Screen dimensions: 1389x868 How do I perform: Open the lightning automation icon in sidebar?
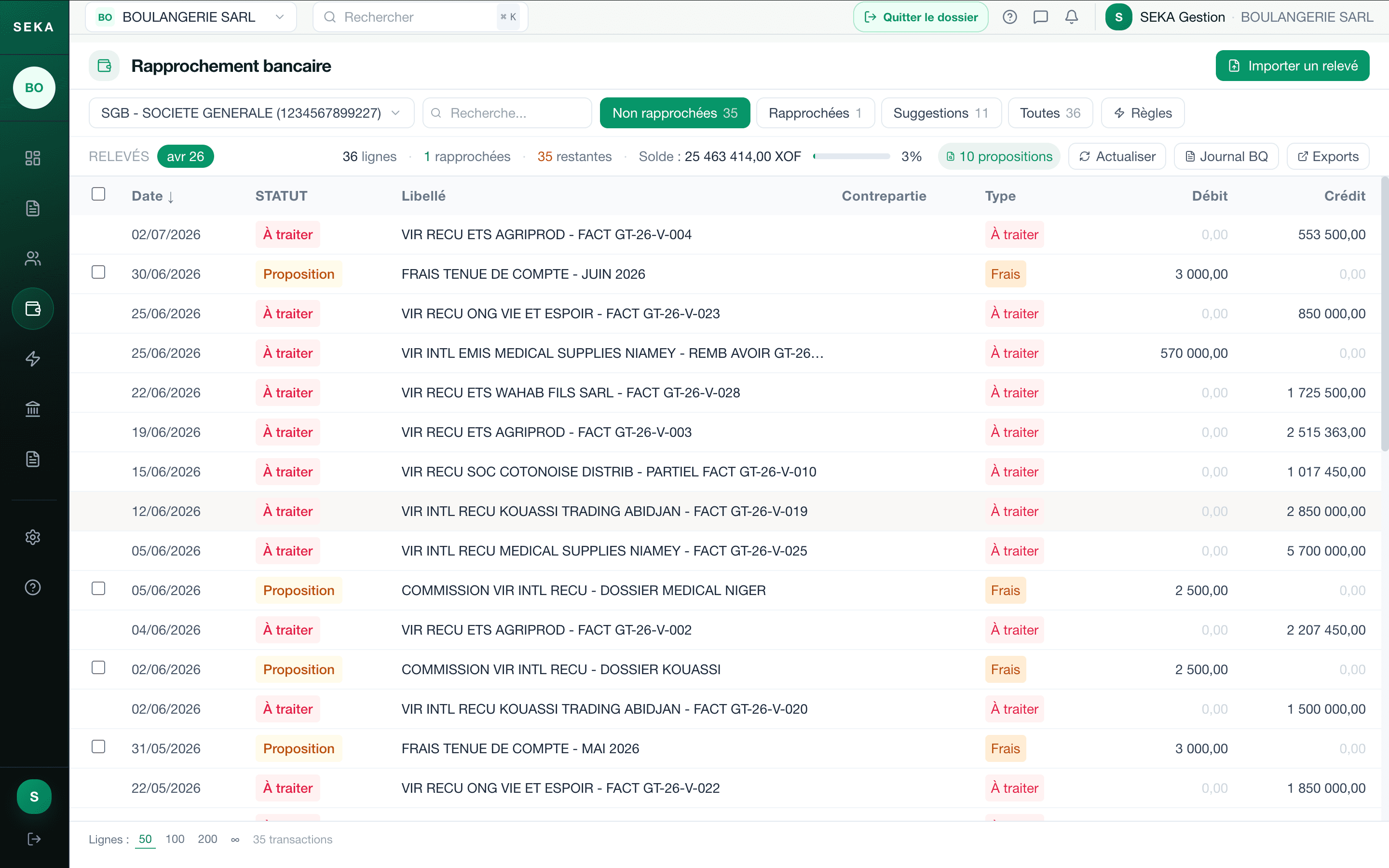click(x=33, y=359)
